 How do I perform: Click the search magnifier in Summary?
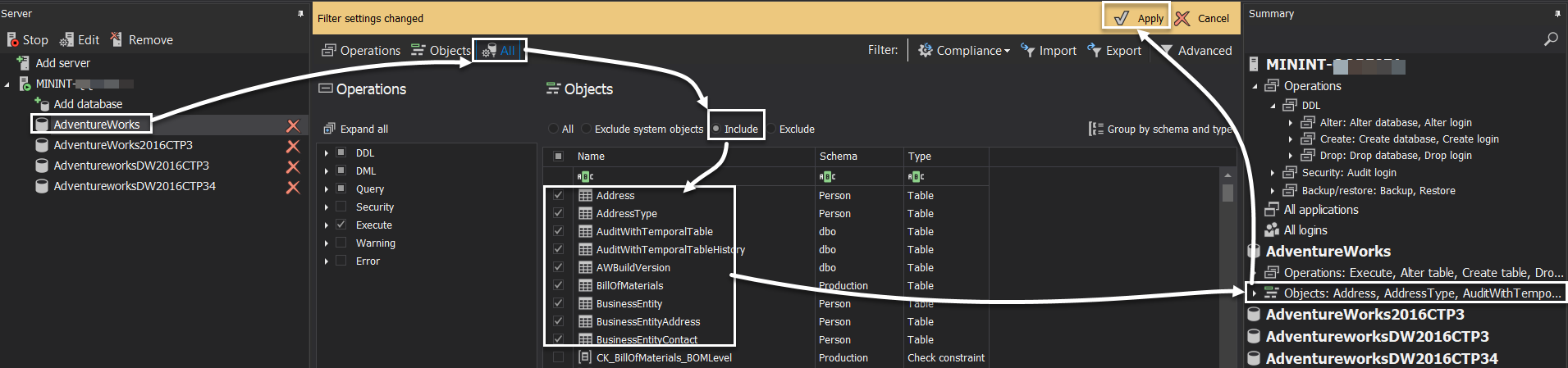tap(1550, 39)
